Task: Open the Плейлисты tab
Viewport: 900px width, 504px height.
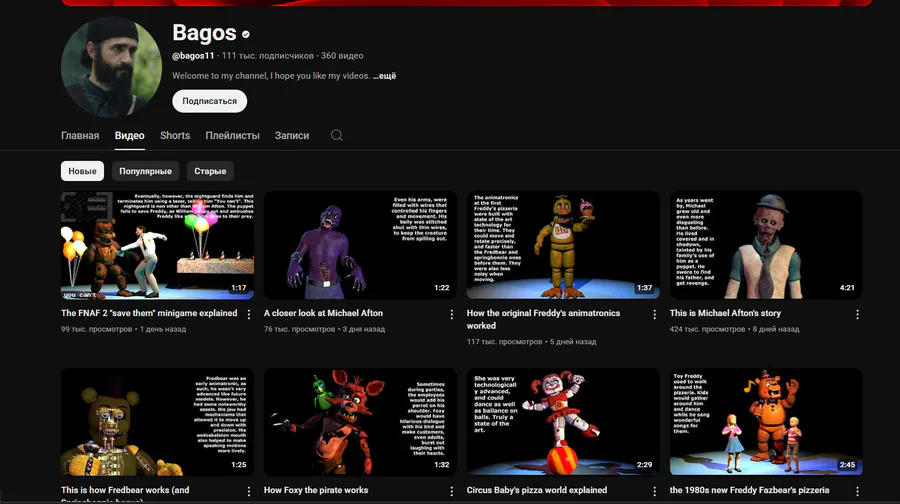Action: pyautogui.click(x=232, y=135)
